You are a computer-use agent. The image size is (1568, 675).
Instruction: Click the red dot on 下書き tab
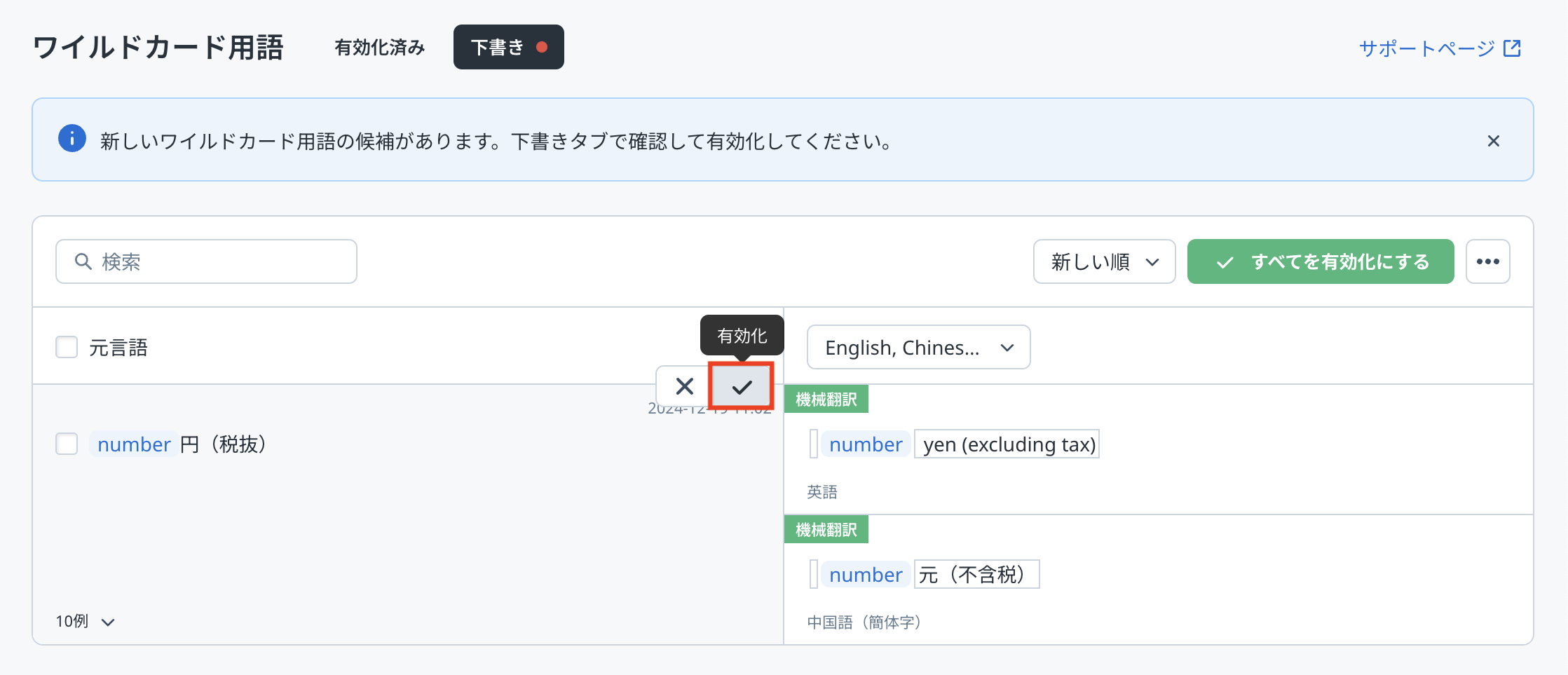[x=541, y=47]
